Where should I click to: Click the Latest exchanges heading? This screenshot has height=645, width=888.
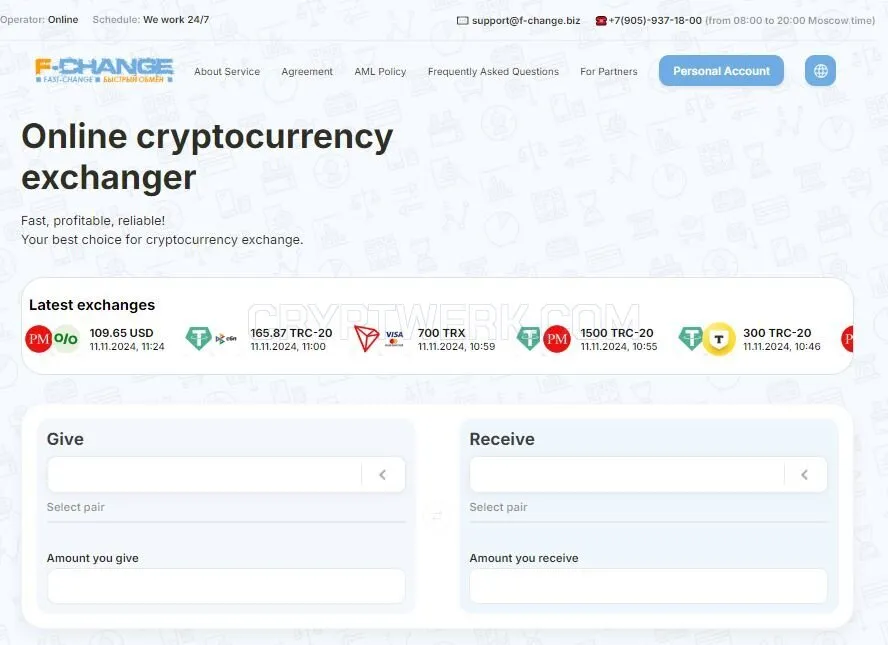(x=92, y=305)
